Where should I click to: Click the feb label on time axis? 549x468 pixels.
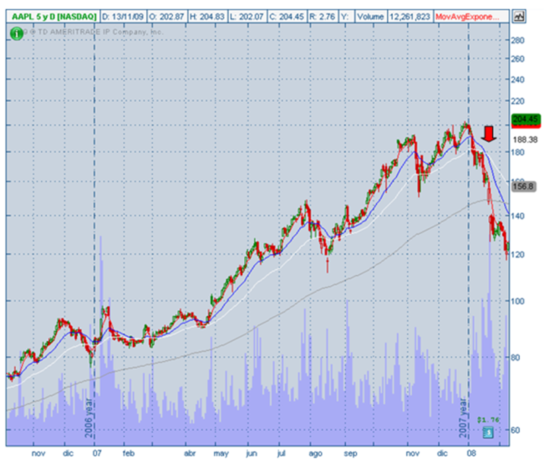click(x=128, y=453)
